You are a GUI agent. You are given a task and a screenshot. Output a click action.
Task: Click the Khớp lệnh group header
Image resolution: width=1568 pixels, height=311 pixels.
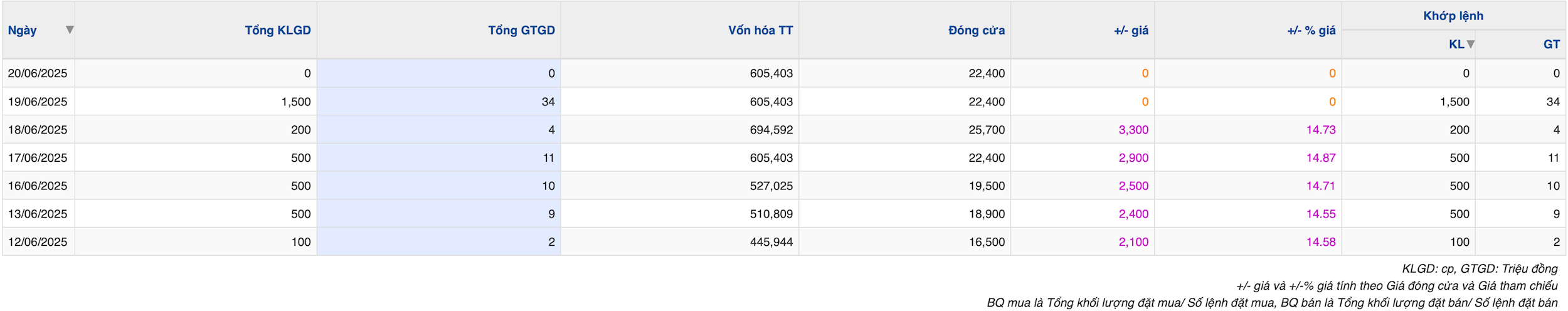1453,16
